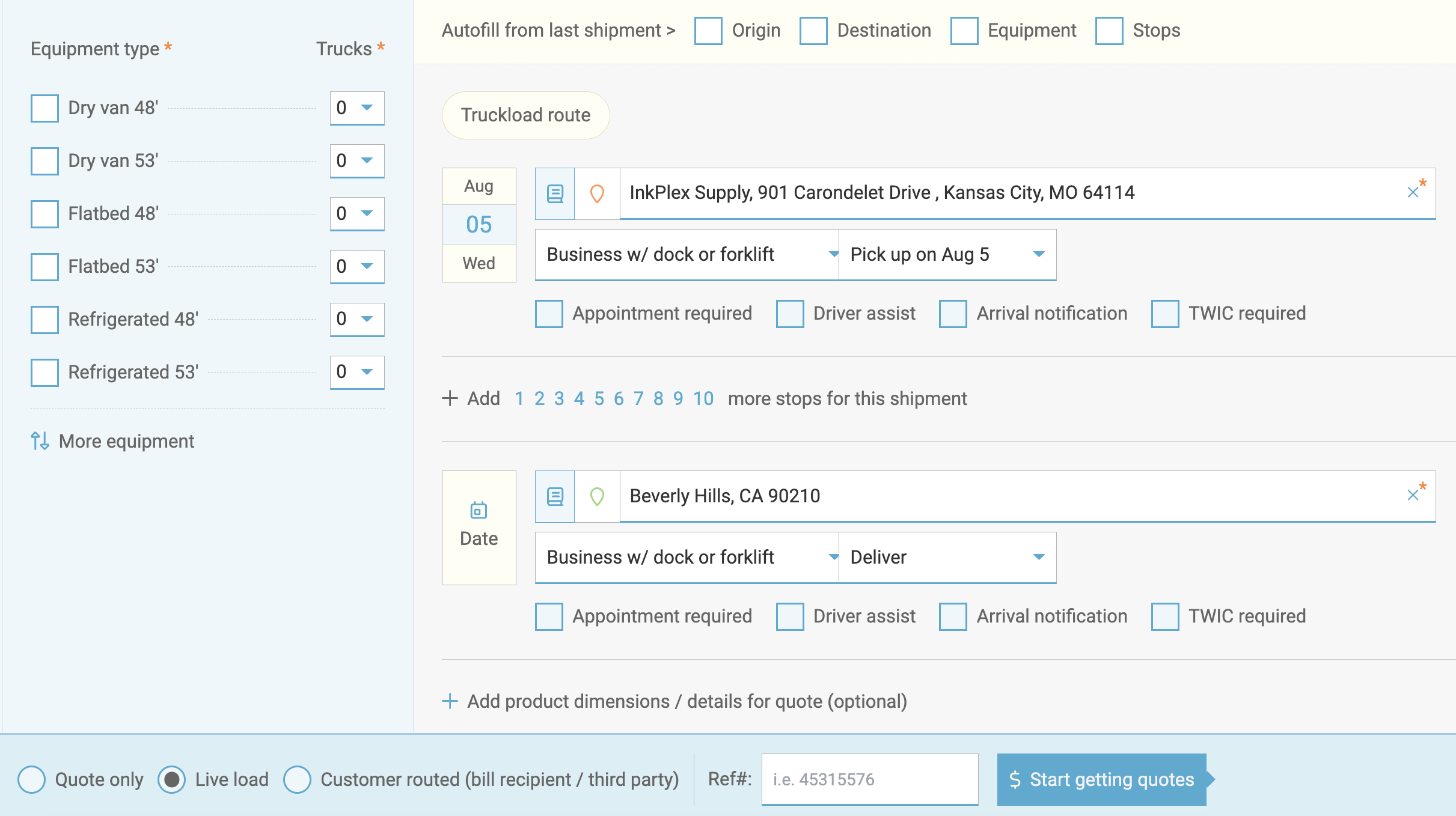Enable Autofill Origin checkbox
Image resolution: width=1456 pixels, height=816 pixels.
coord(708,31)
